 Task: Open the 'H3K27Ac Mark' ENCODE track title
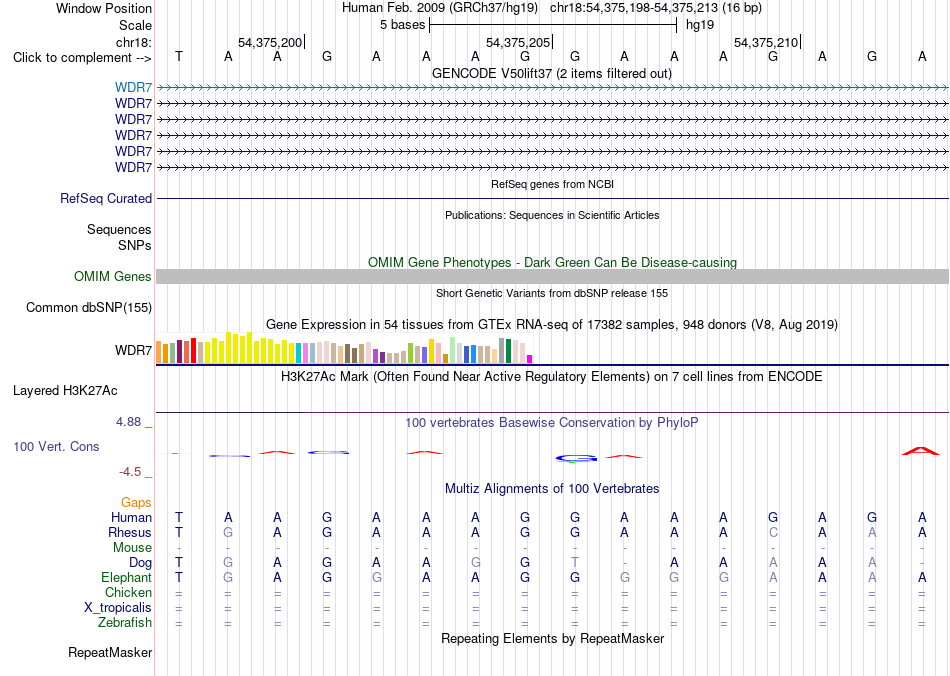pos(552,377)
